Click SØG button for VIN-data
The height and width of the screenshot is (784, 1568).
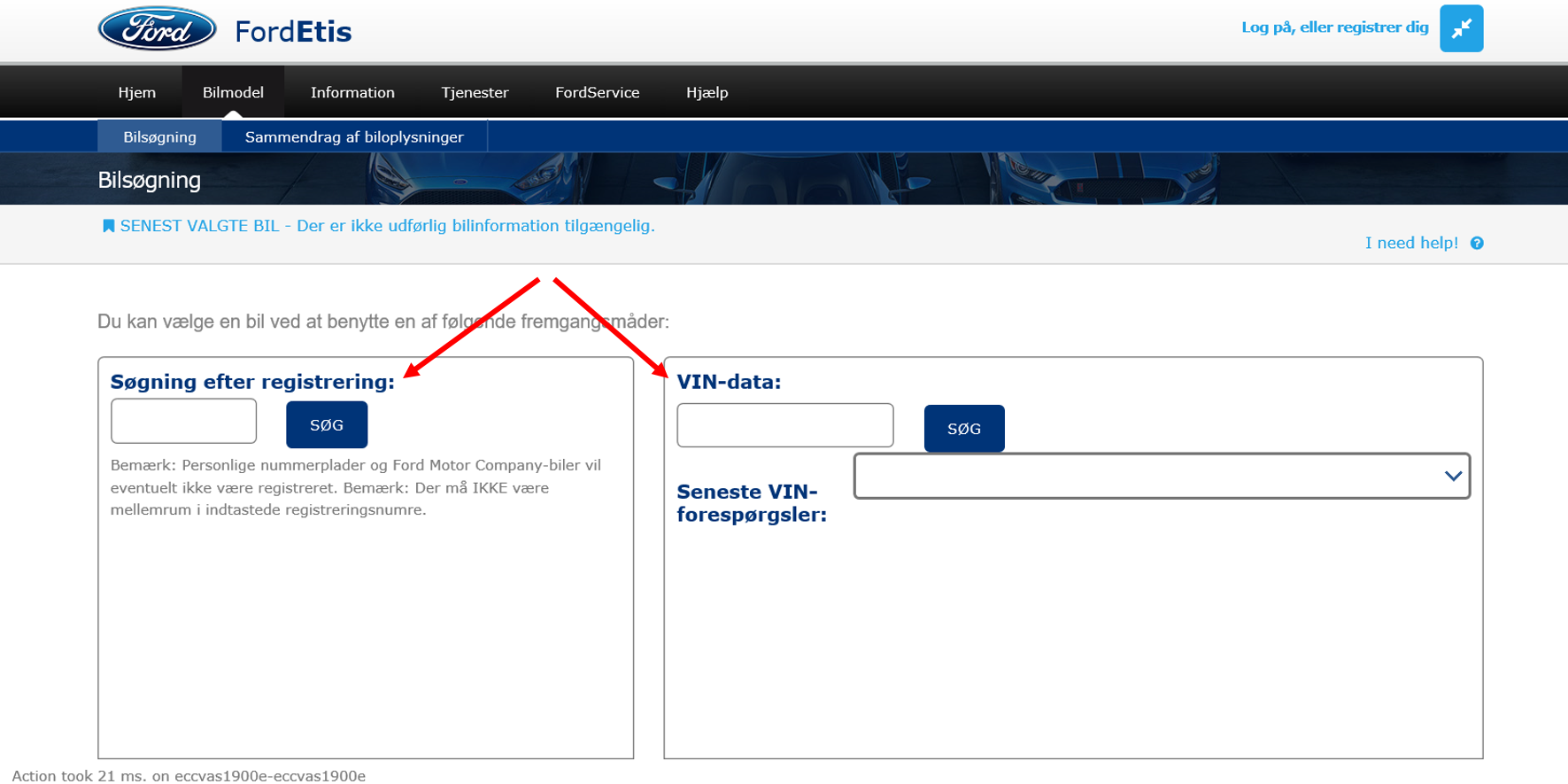964,429
